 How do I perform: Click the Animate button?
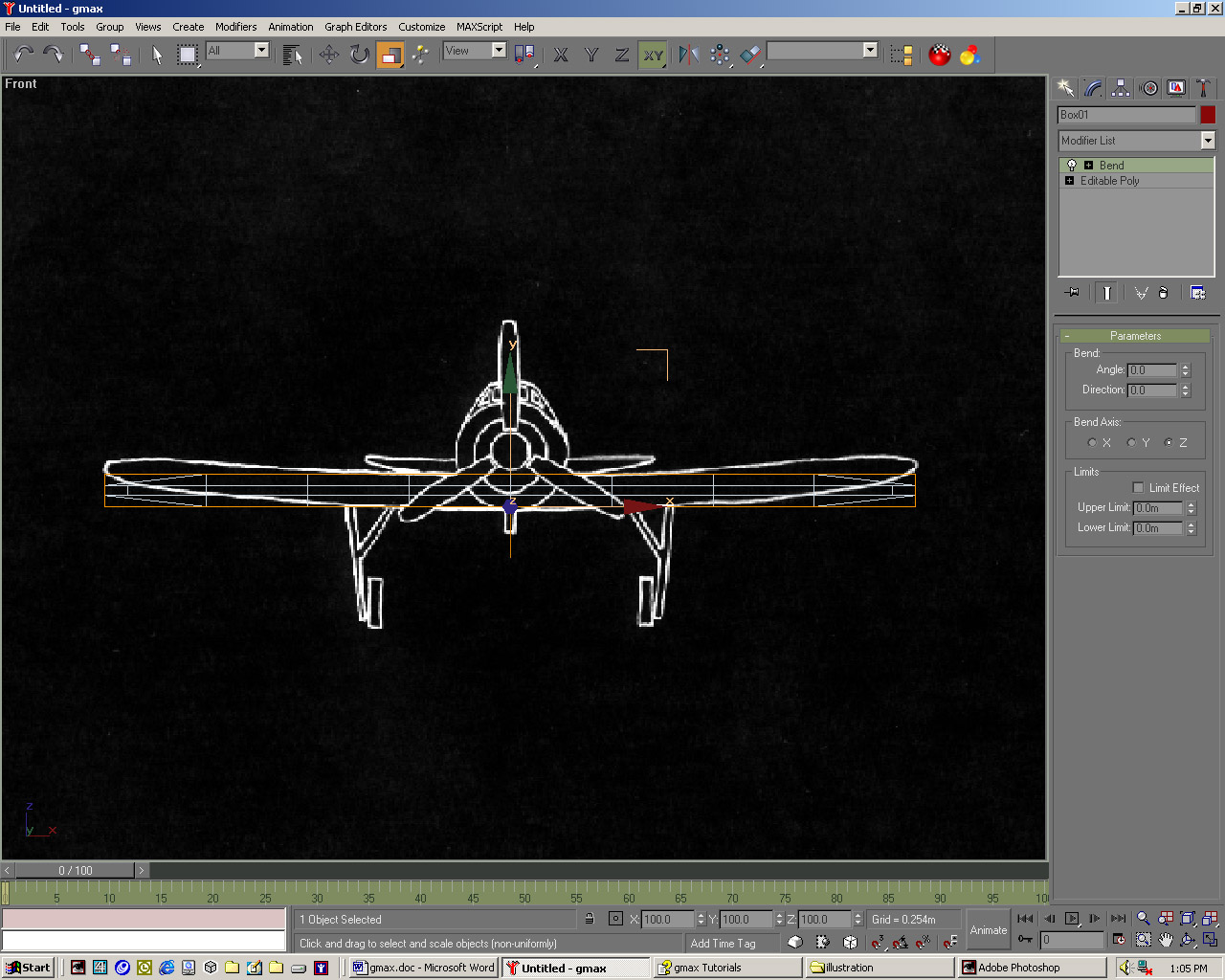(x=988, y=929)
